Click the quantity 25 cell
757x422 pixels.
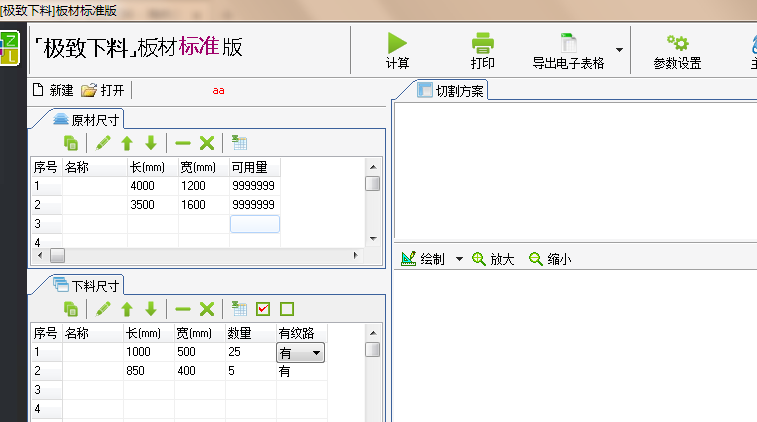[251, 352]
